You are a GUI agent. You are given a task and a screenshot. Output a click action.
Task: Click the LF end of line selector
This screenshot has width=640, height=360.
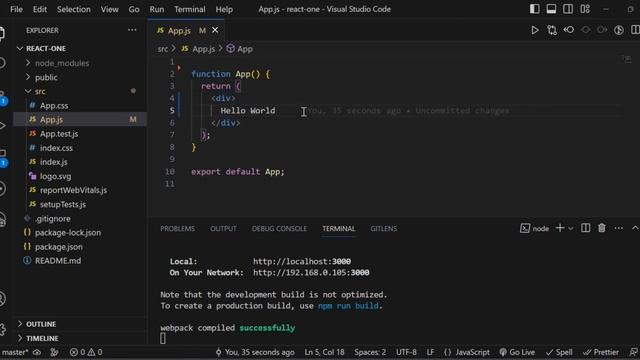430,352
